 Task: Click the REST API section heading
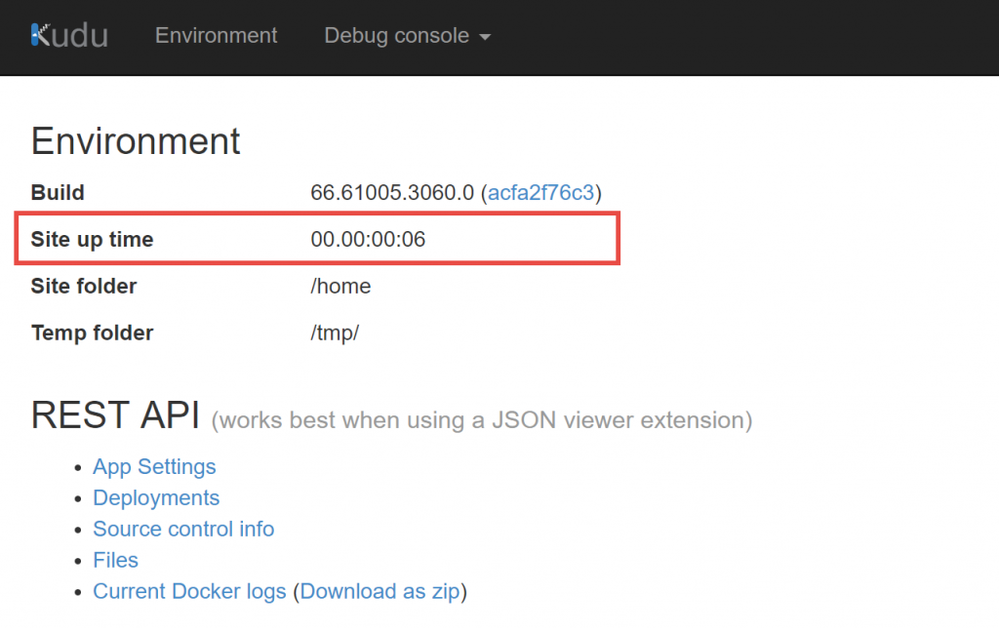[115, 415]
